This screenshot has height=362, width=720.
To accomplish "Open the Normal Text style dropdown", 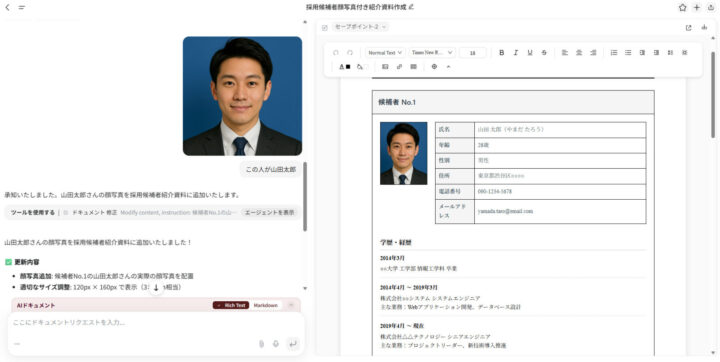I will pyautogui.click(x=385, y=53).
